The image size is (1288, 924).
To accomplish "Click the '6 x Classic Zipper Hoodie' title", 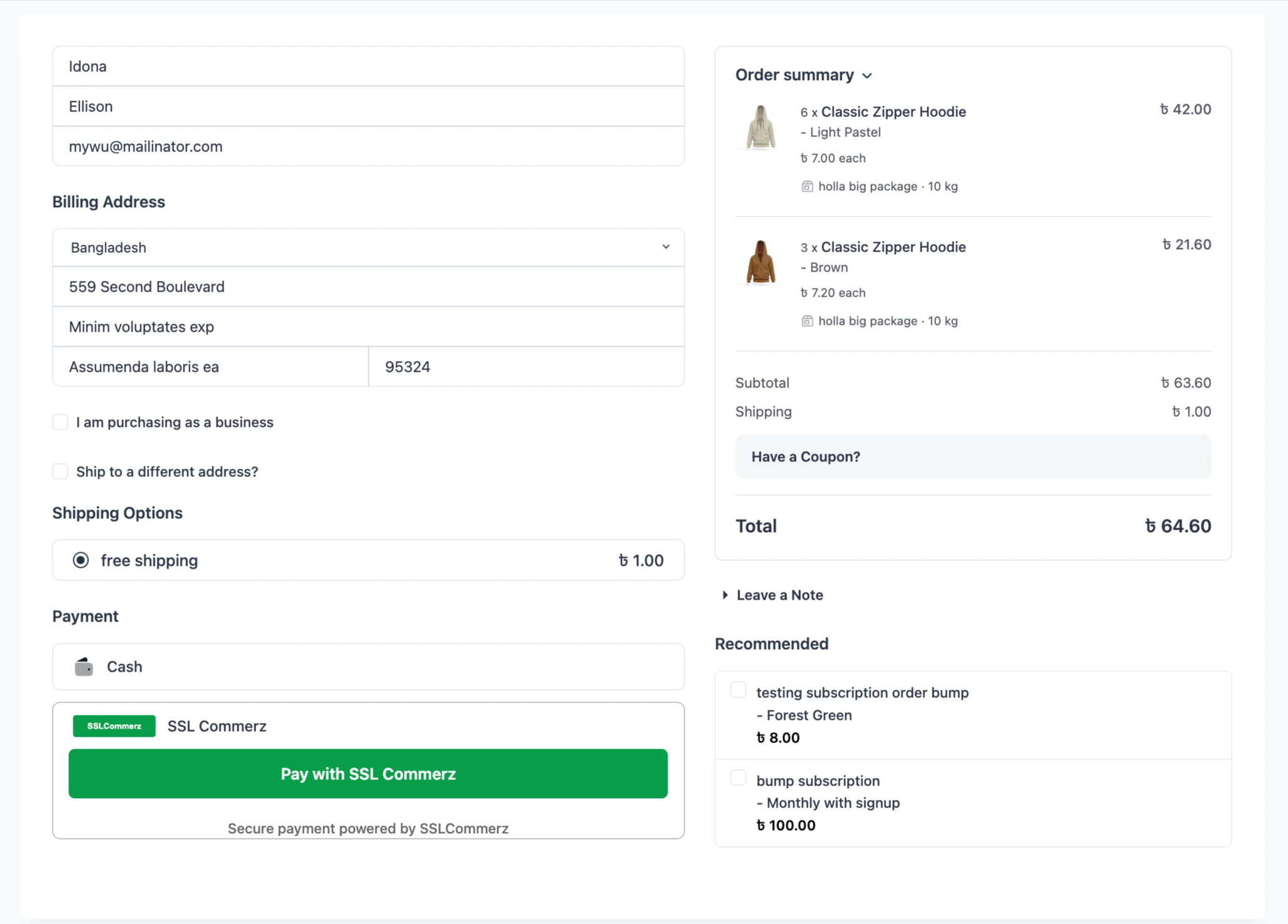I will [883, 112].
